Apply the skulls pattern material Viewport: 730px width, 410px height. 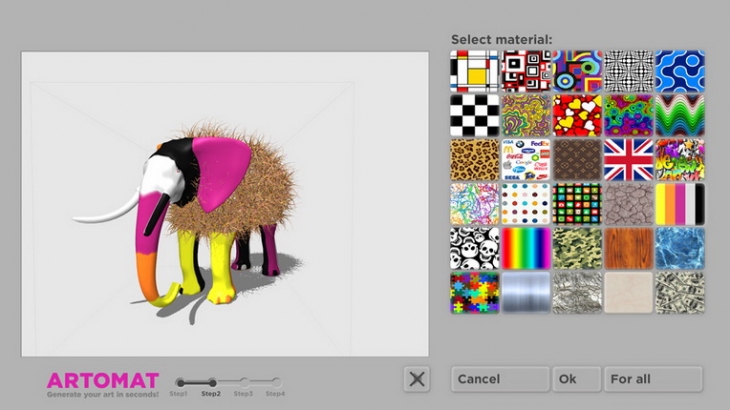coord(474,249)
